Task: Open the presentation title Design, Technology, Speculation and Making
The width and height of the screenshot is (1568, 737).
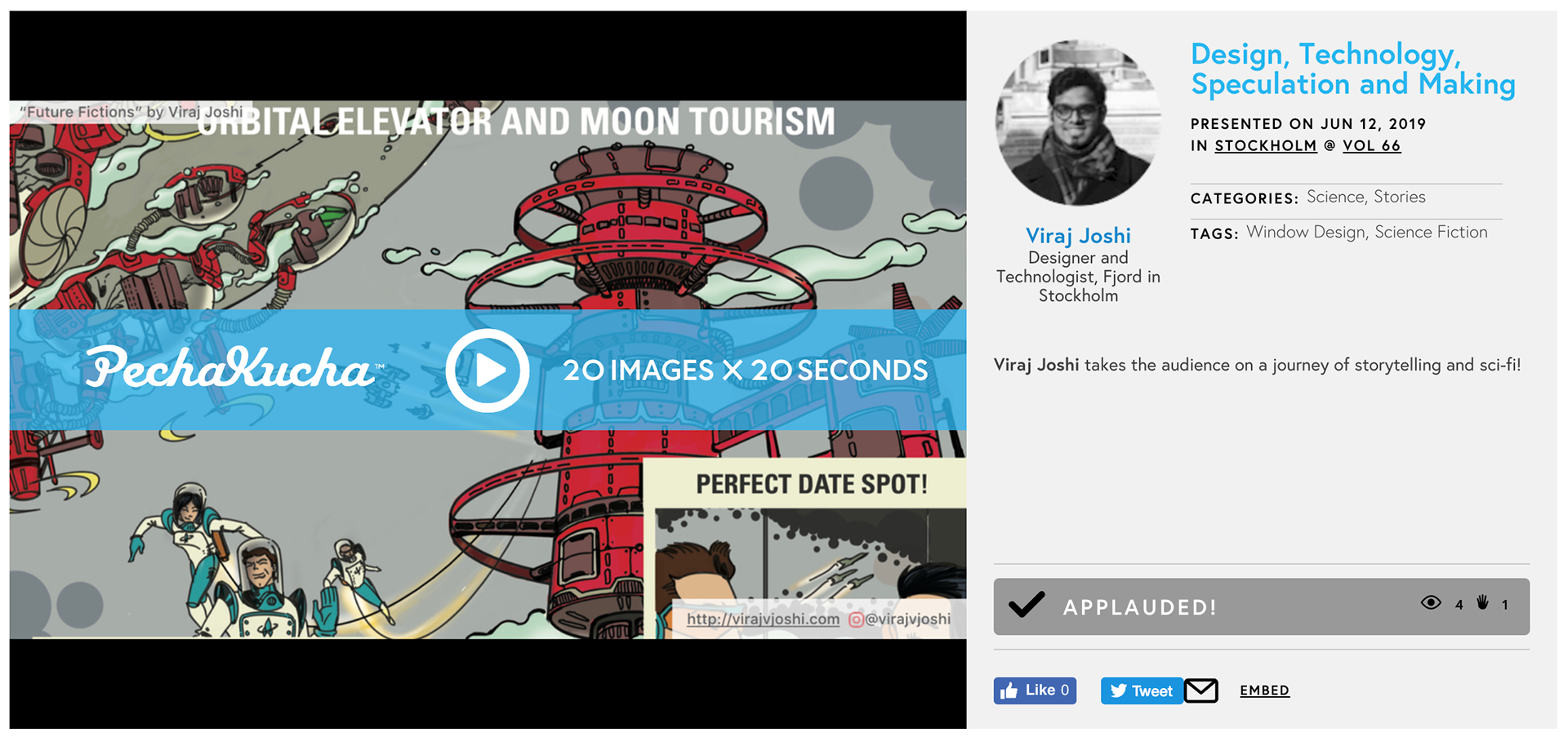Action: coord(1353,69)
